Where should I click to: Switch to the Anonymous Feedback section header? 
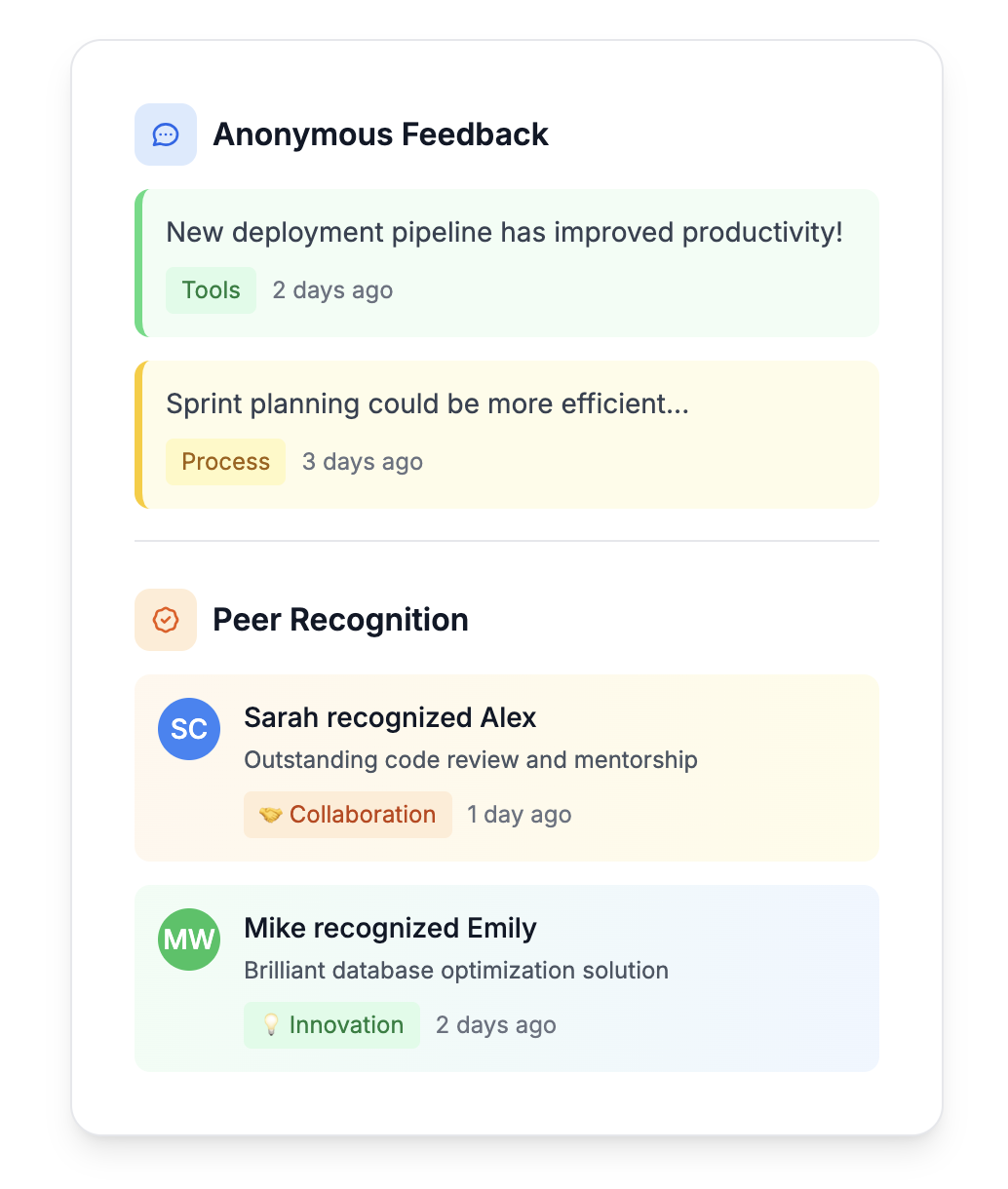(x=381, y=134)
